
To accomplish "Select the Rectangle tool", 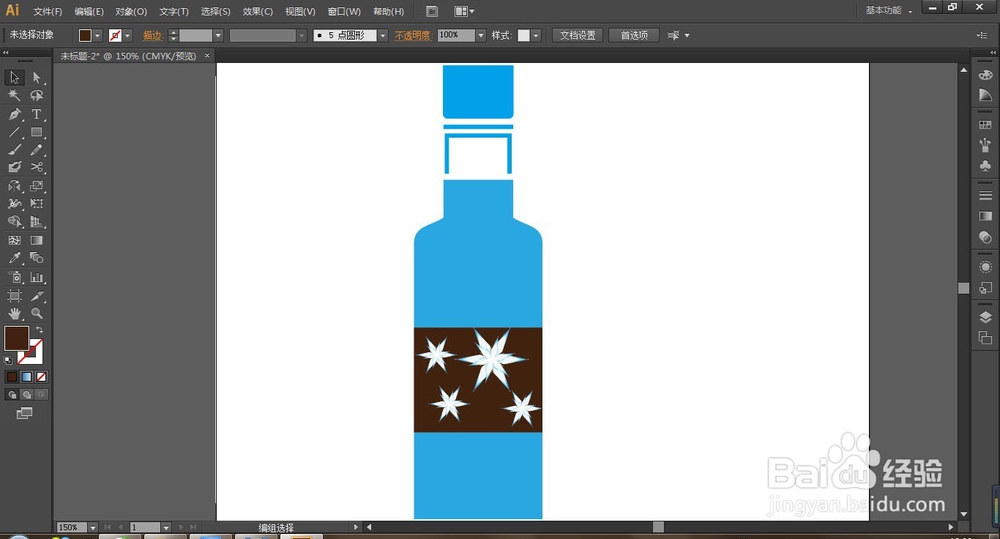I will pyautogui.click(x=36, y=132).
